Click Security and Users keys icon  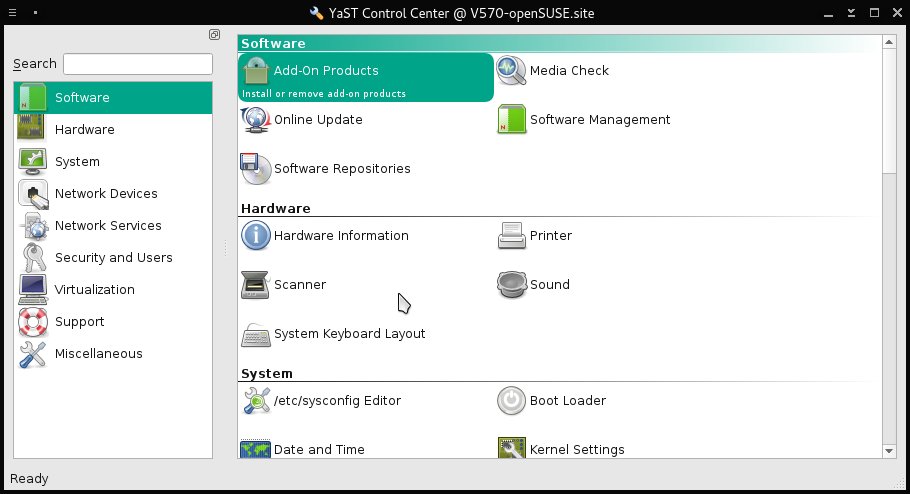34,258
